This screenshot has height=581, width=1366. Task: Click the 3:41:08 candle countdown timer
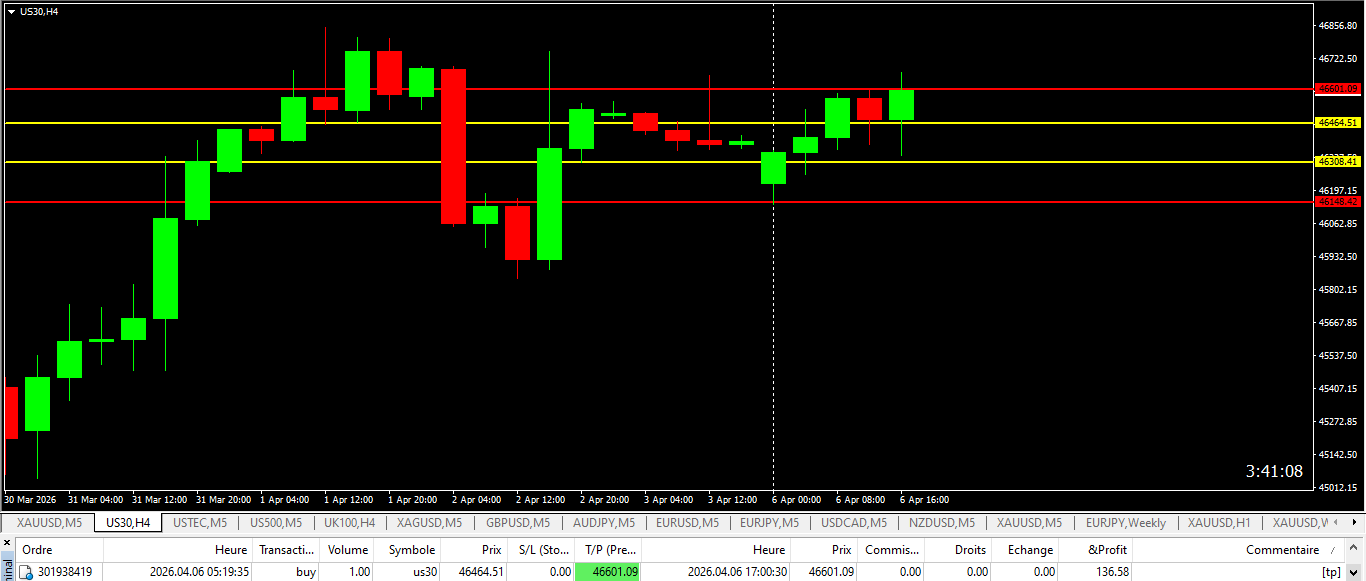pyautogui.click(x=1274, y=471)
